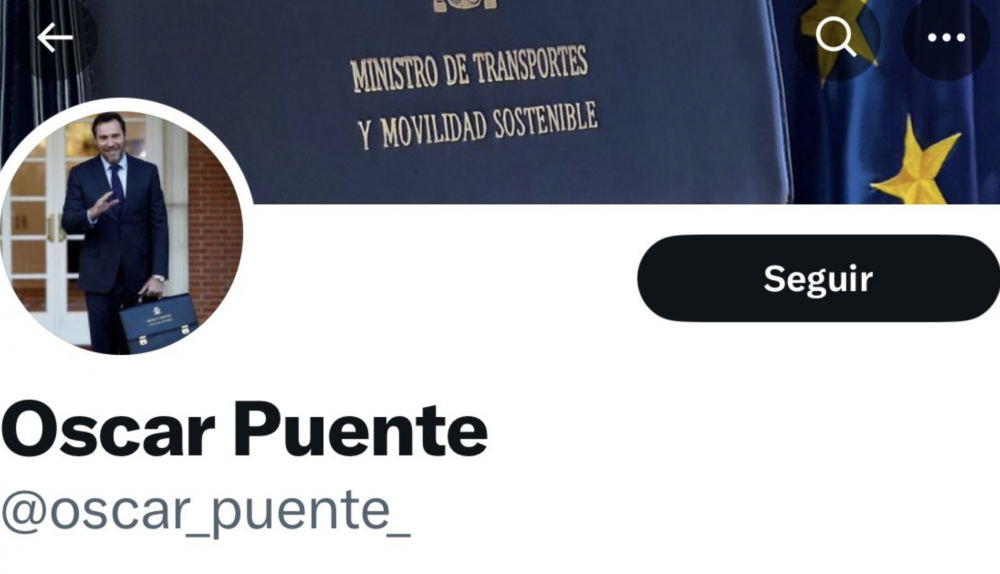Click the gold coat of arms emblem atop banner
The height and width of the screenshot is (574, 1000).
coord(466,5)
